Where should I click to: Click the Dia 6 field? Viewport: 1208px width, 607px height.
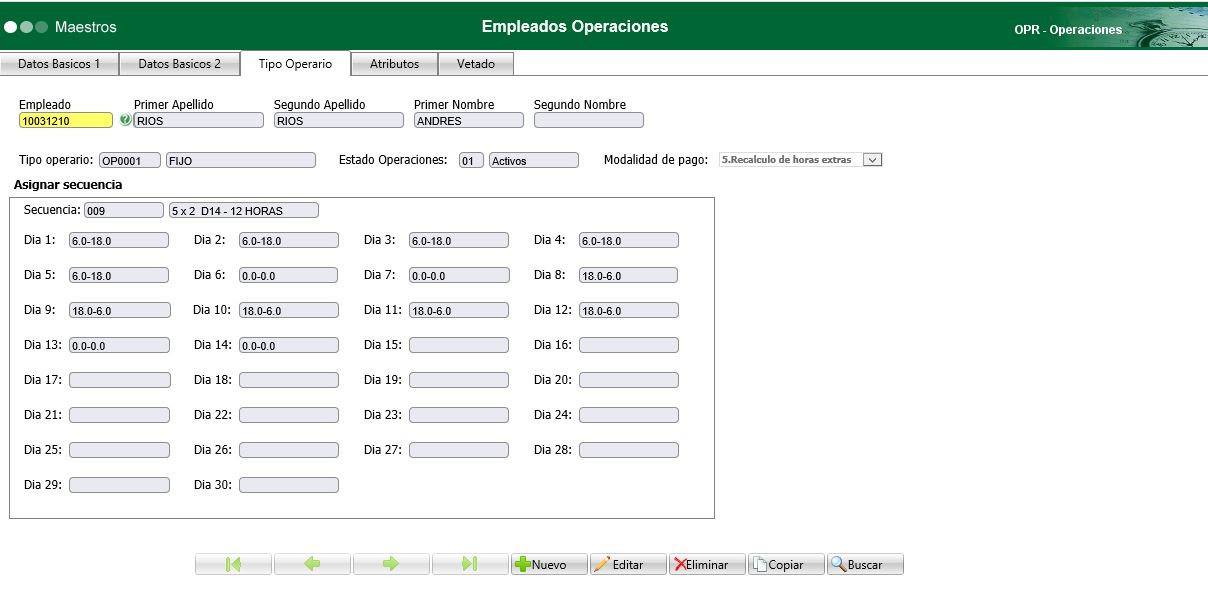289,275
